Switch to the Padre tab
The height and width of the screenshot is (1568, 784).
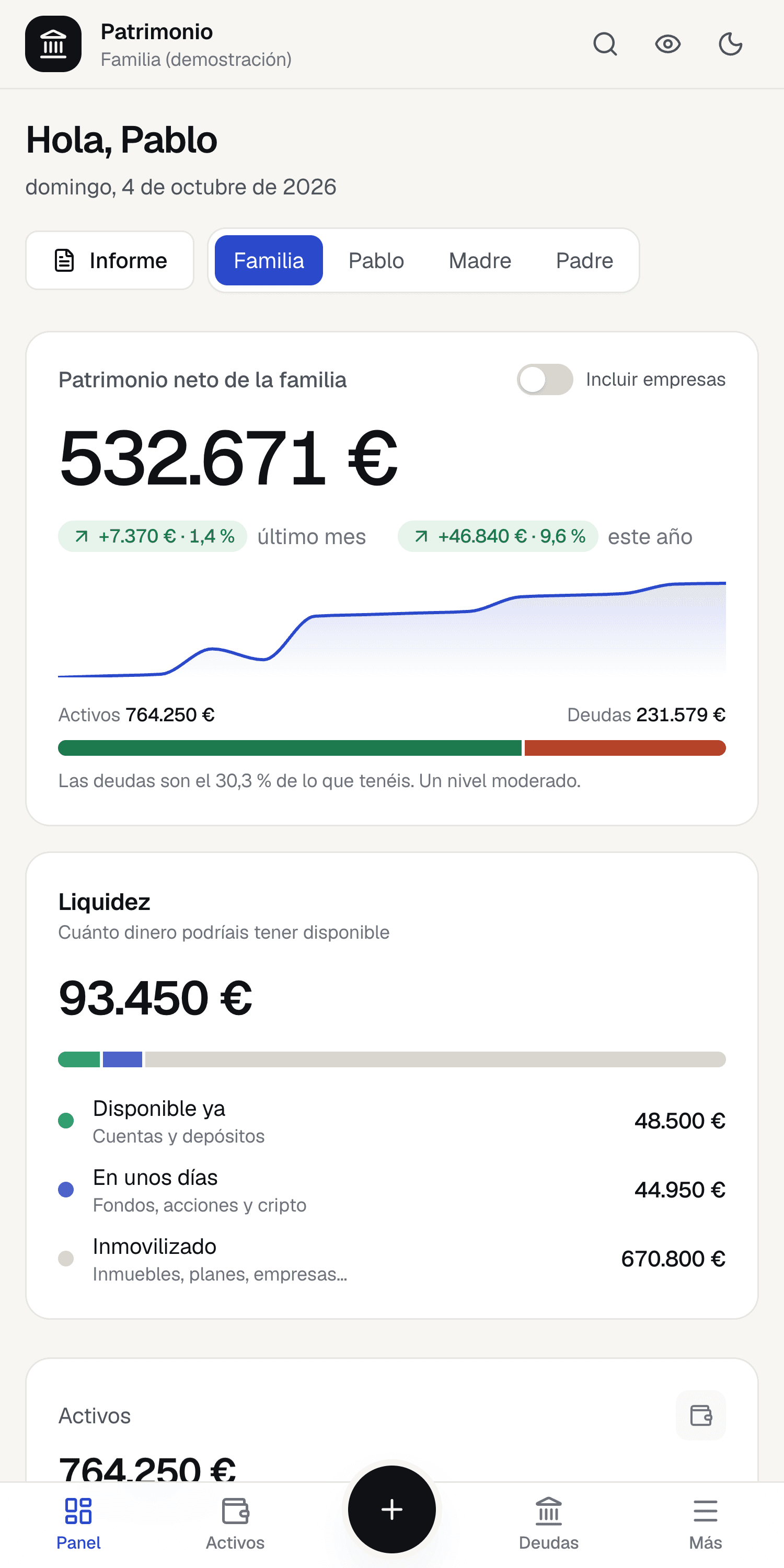click(584, 260)
